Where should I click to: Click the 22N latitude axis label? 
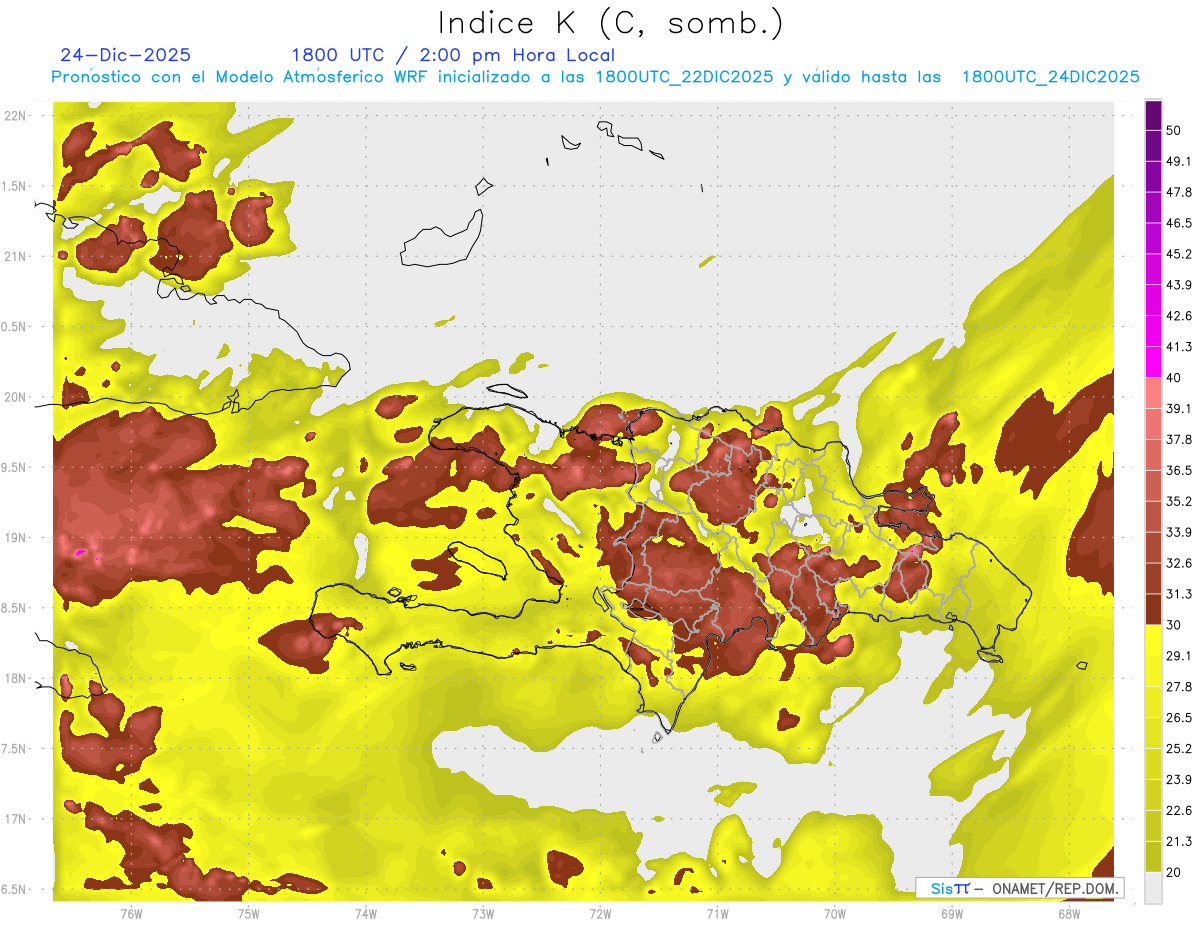17,115
